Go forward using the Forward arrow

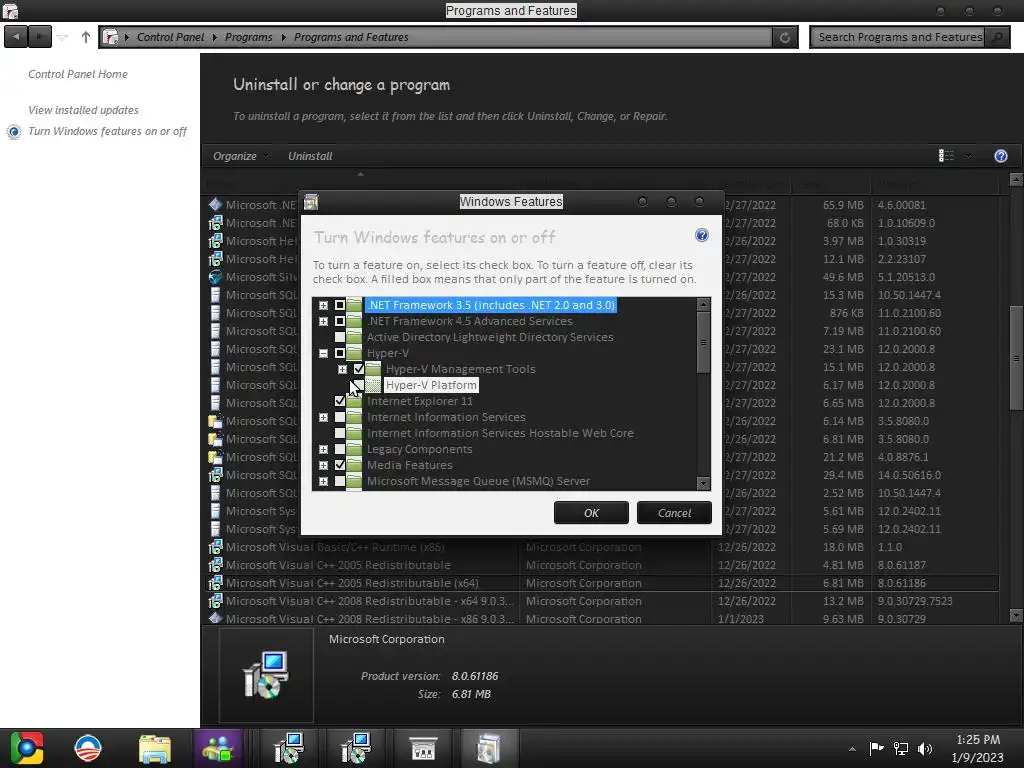tap(39, 37)
